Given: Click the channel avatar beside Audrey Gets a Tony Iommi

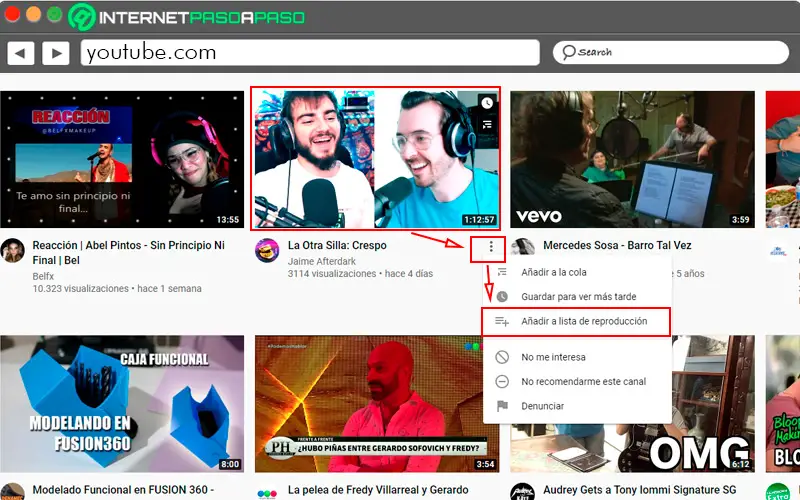Looking at the screenshot, I should pyautogui.click(x=522, y=492).
